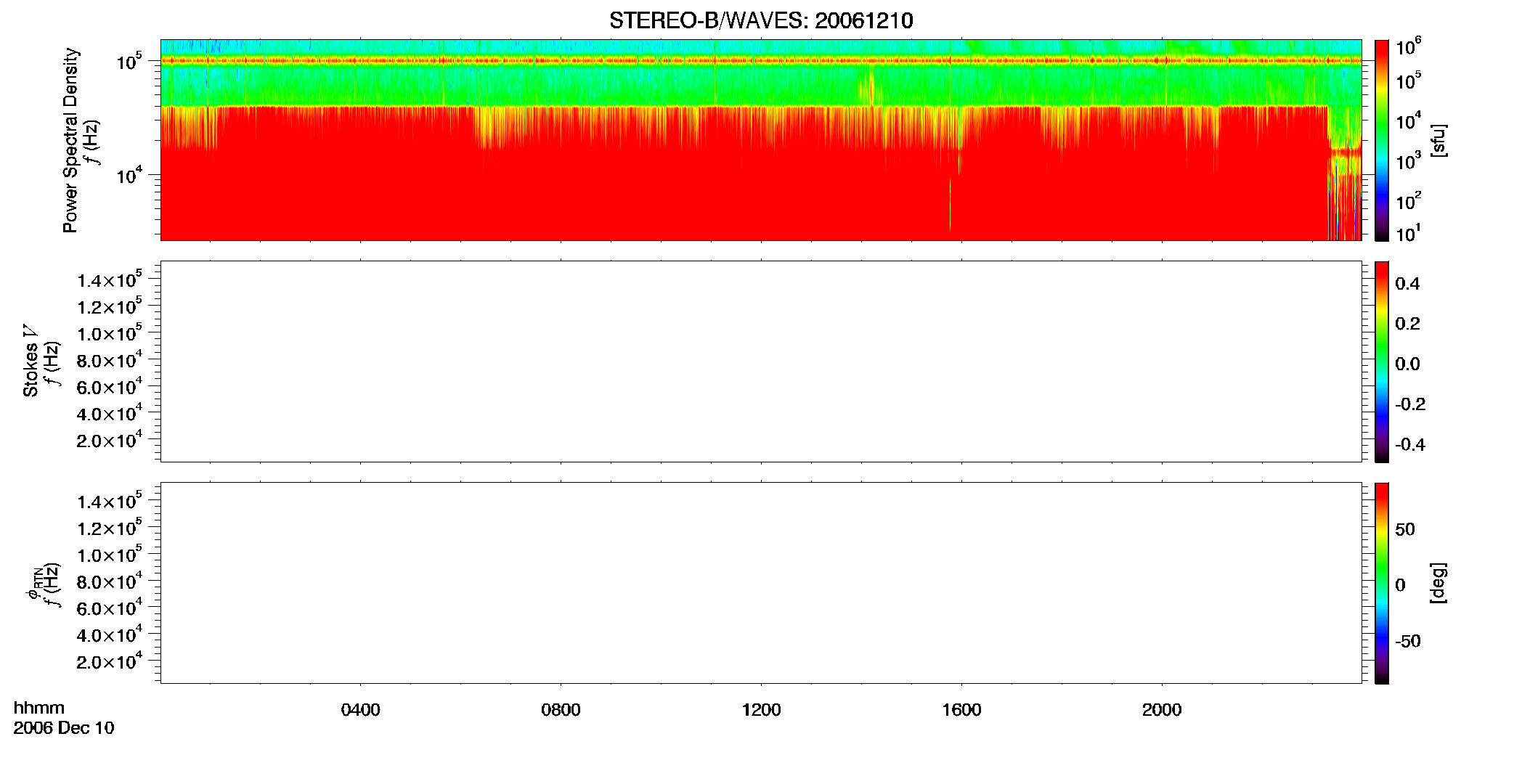Click the 10^4 frequency tick in spectrogram

(x=129, y=174)
